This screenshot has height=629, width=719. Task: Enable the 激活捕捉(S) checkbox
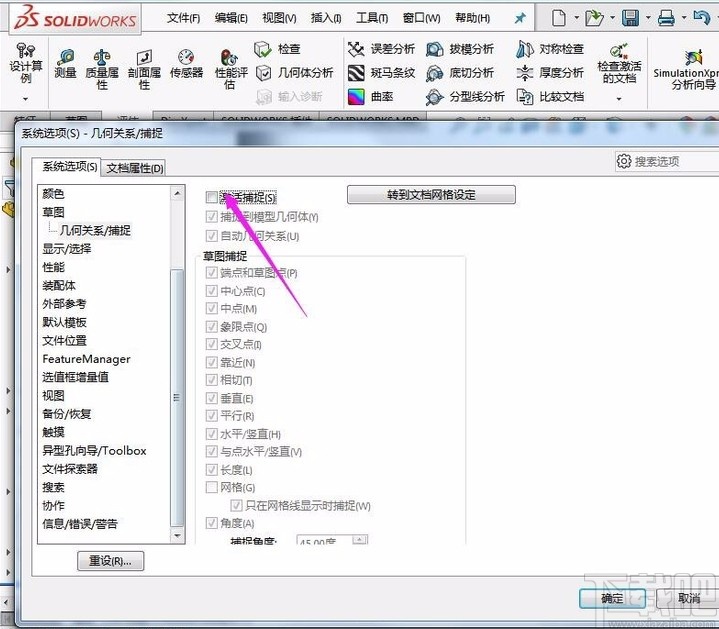coord(211,198)
